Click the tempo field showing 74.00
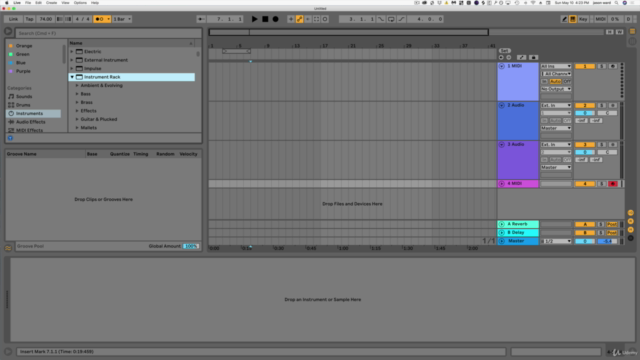640x360 pixels. tap(45, 19)
